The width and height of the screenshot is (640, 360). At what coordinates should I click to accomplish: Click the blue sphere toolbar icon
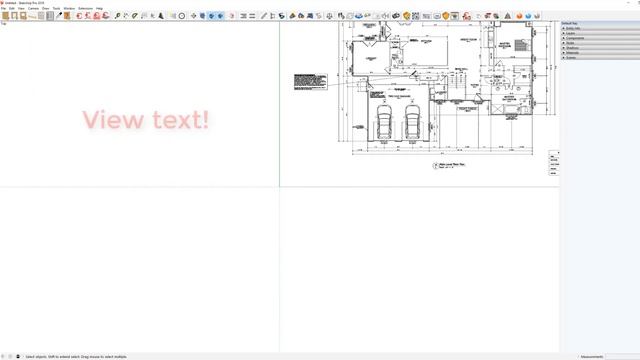click(528, 16)
